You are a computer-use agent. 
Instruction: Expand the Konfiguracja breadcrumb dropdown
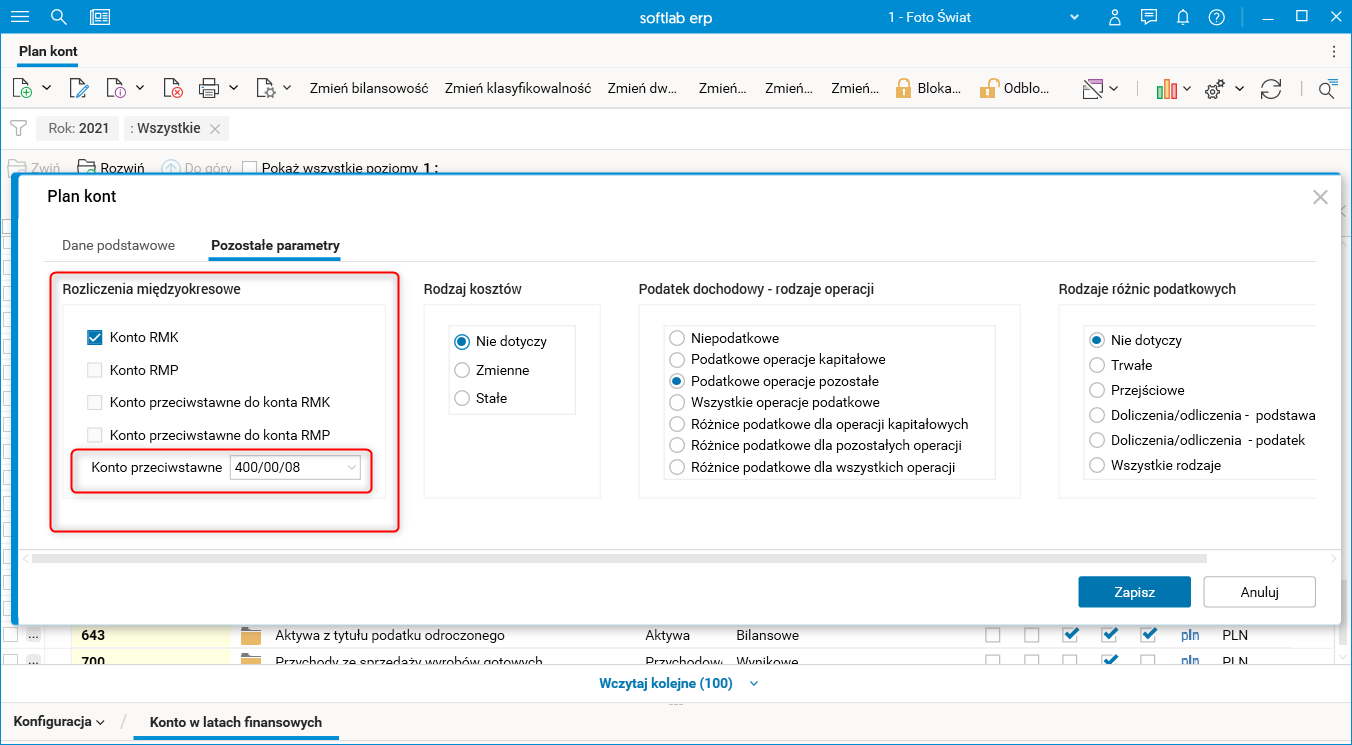pos(60,722)
